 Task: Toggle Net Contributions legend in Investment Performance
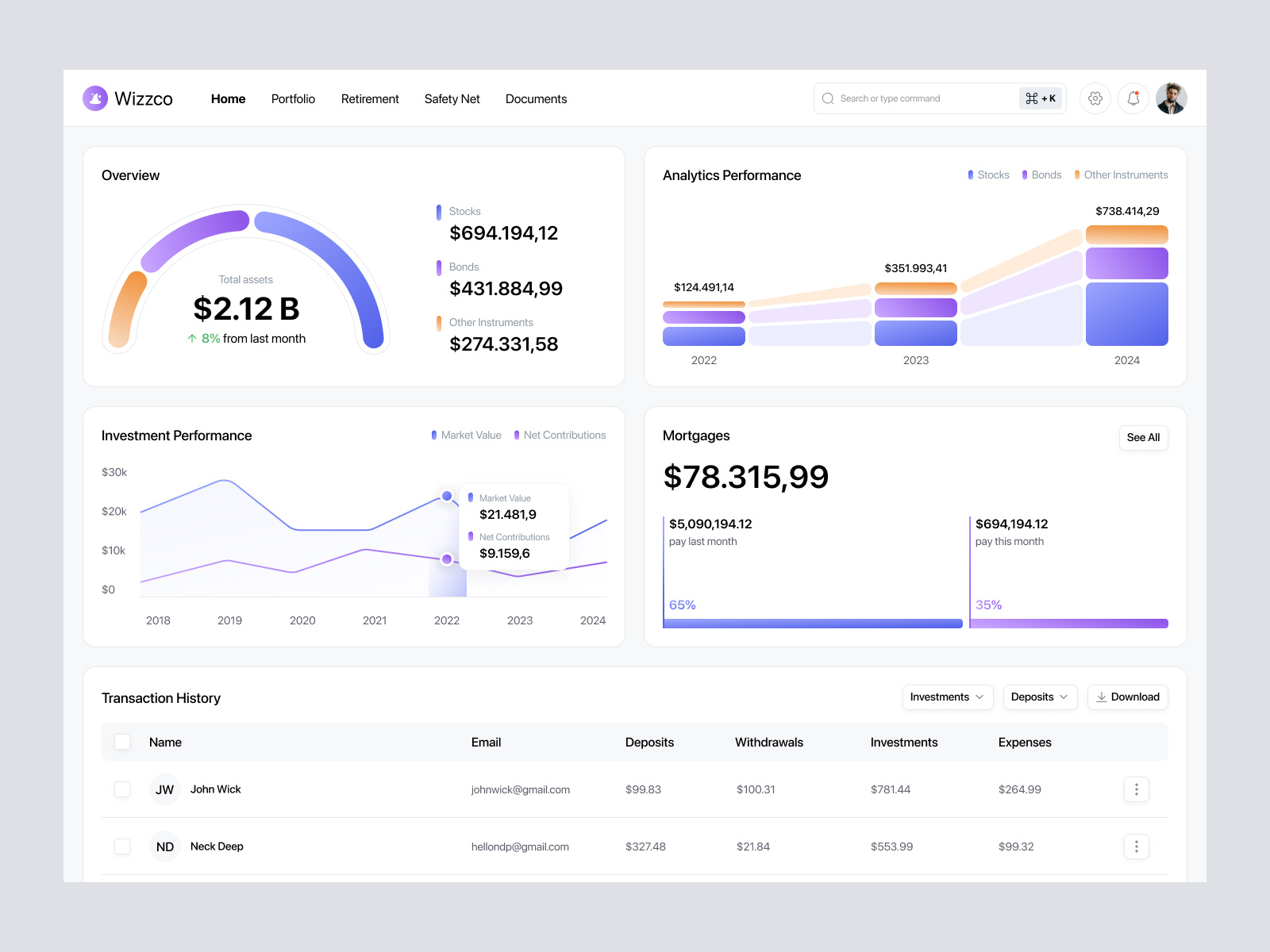click(560, 436)
